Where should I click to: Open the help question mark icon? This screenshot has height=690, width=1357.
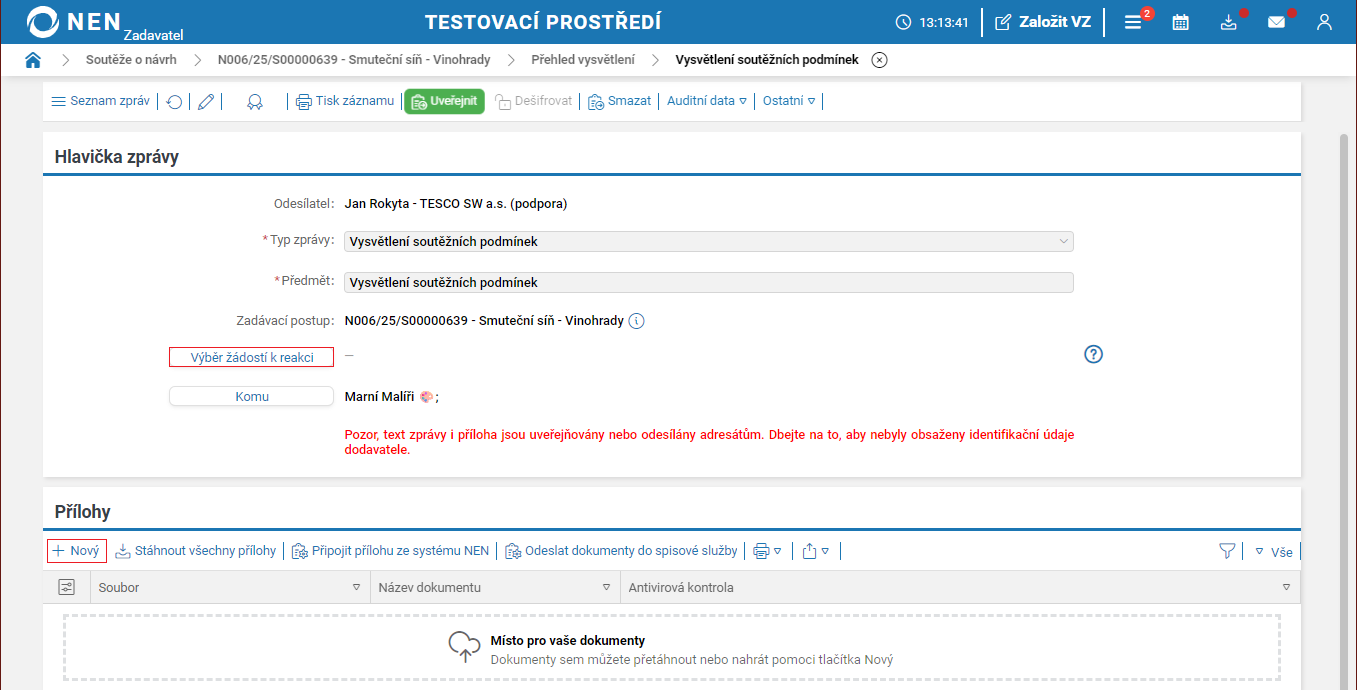click(1093, 354)
